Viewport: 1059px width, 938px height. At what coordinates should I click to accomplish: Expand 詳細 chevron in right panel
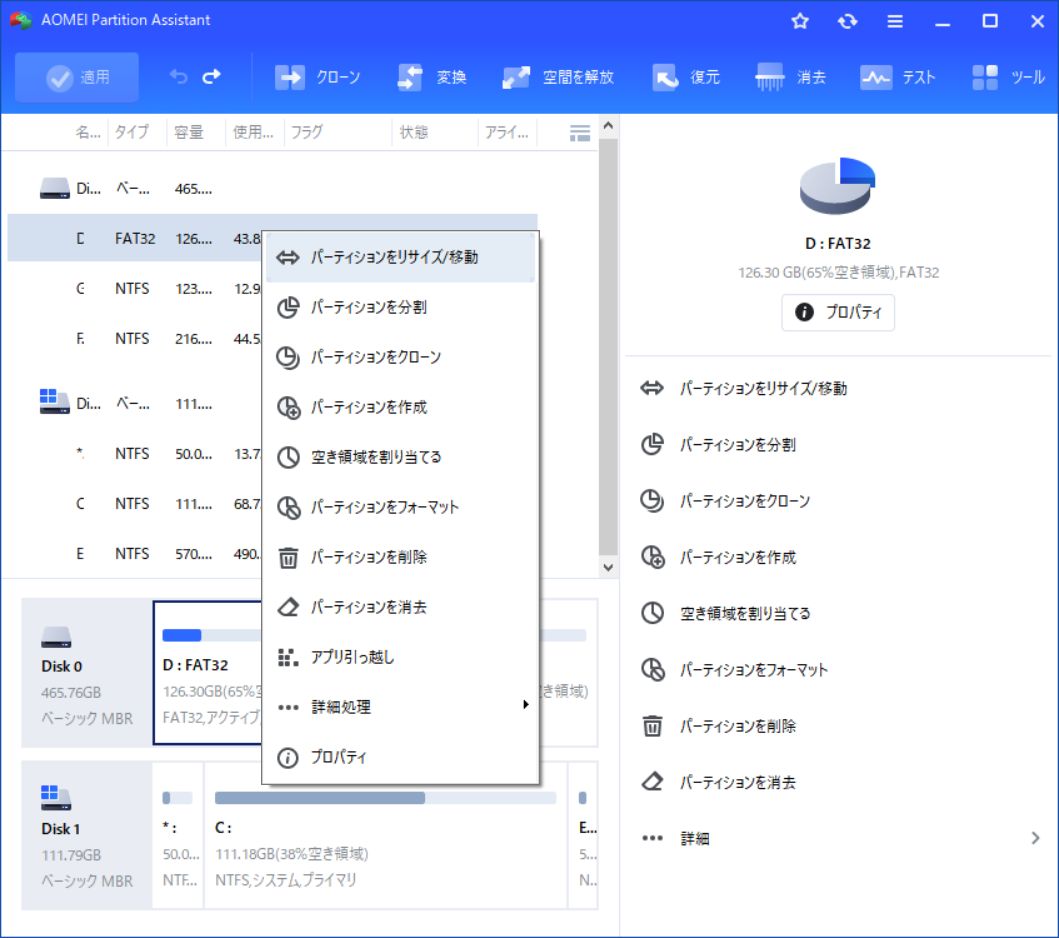pyautogui.click(x=1035, y=838)
